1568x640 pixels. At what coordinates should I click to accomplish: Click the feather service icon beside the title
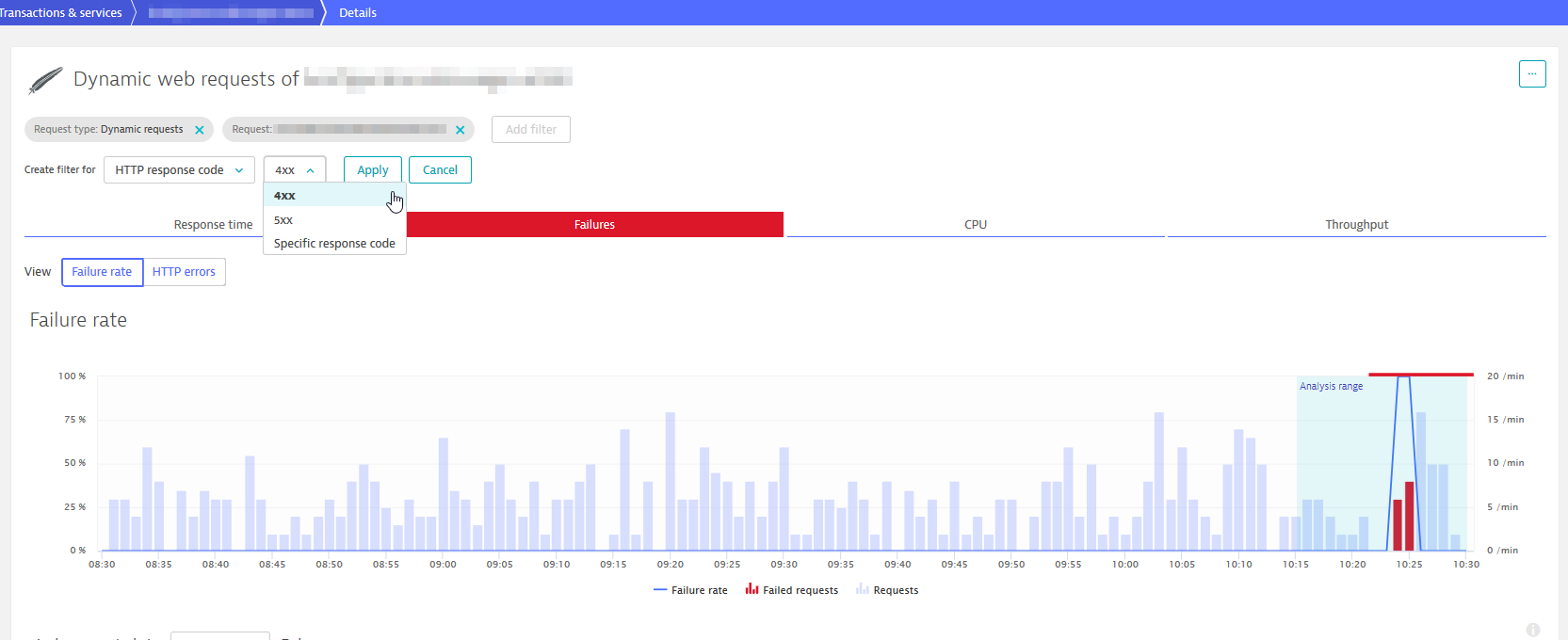pyautogui.click(x=45, y=81)
